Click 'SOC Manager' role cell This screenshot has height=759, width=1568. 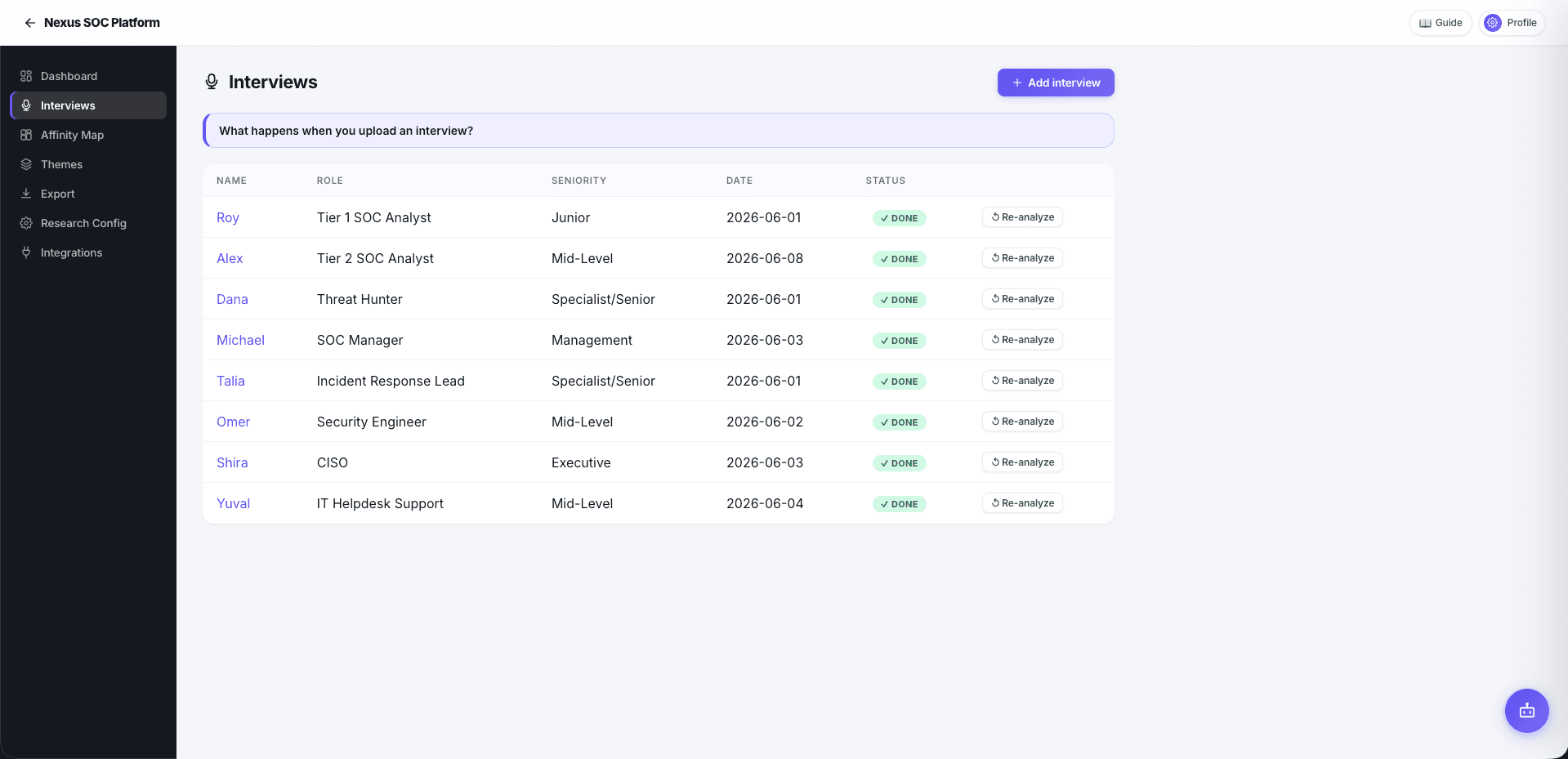360,340
